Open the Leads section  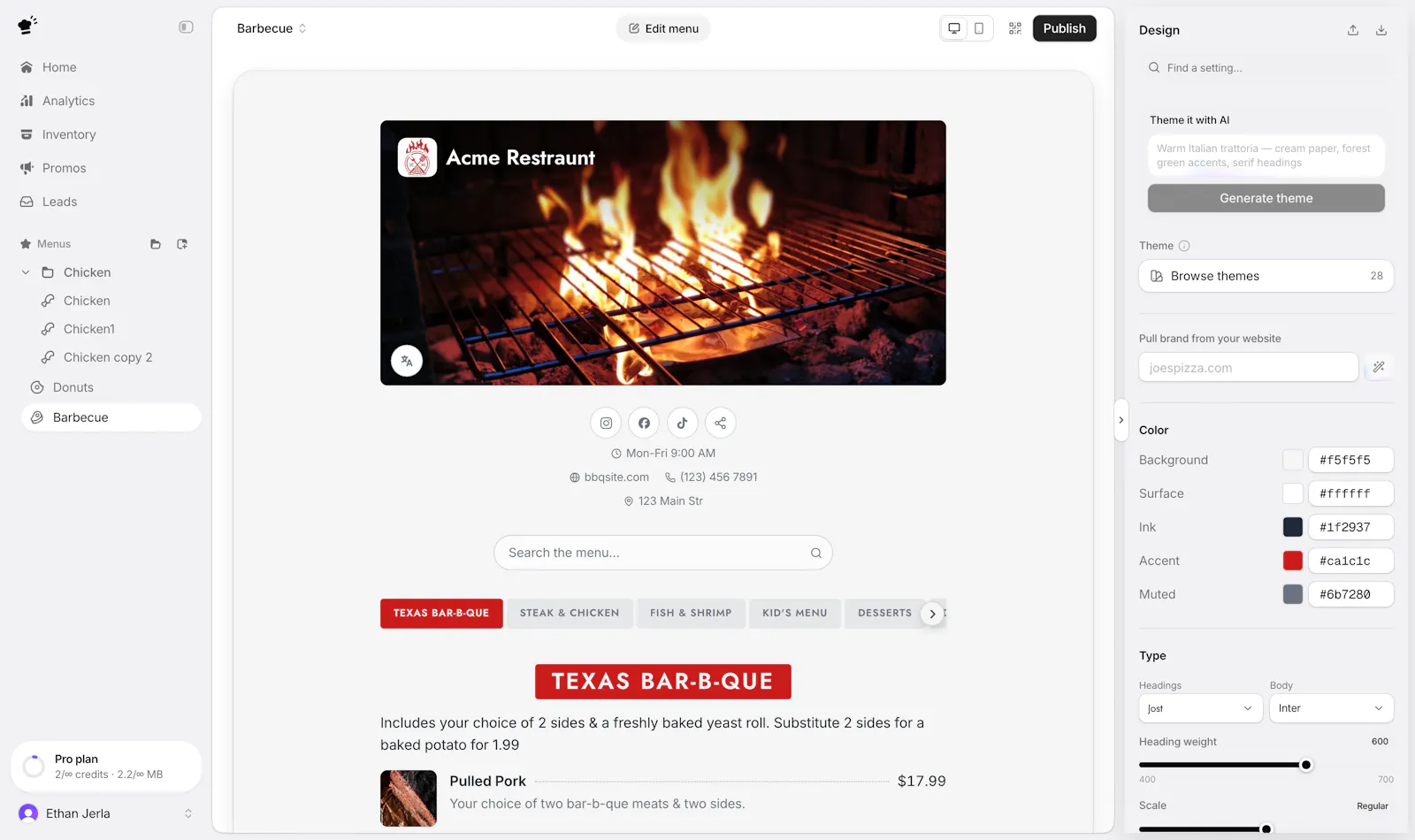(x=59, y=202)
